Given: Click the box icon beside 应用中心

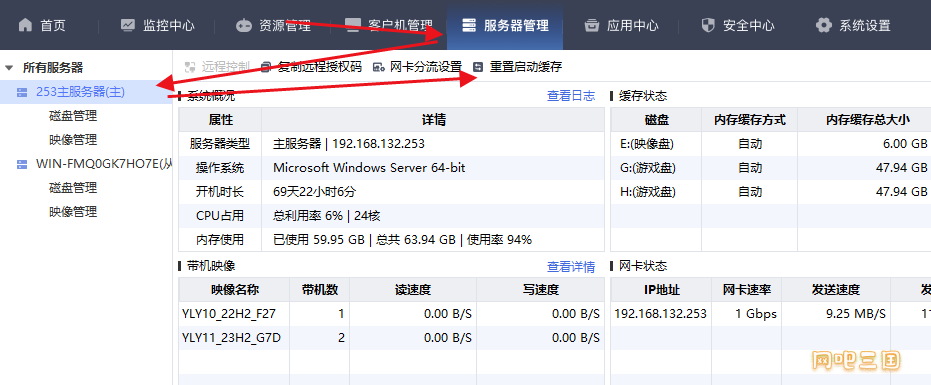Looking at the screenshot, I should click(x=592, y=25).
